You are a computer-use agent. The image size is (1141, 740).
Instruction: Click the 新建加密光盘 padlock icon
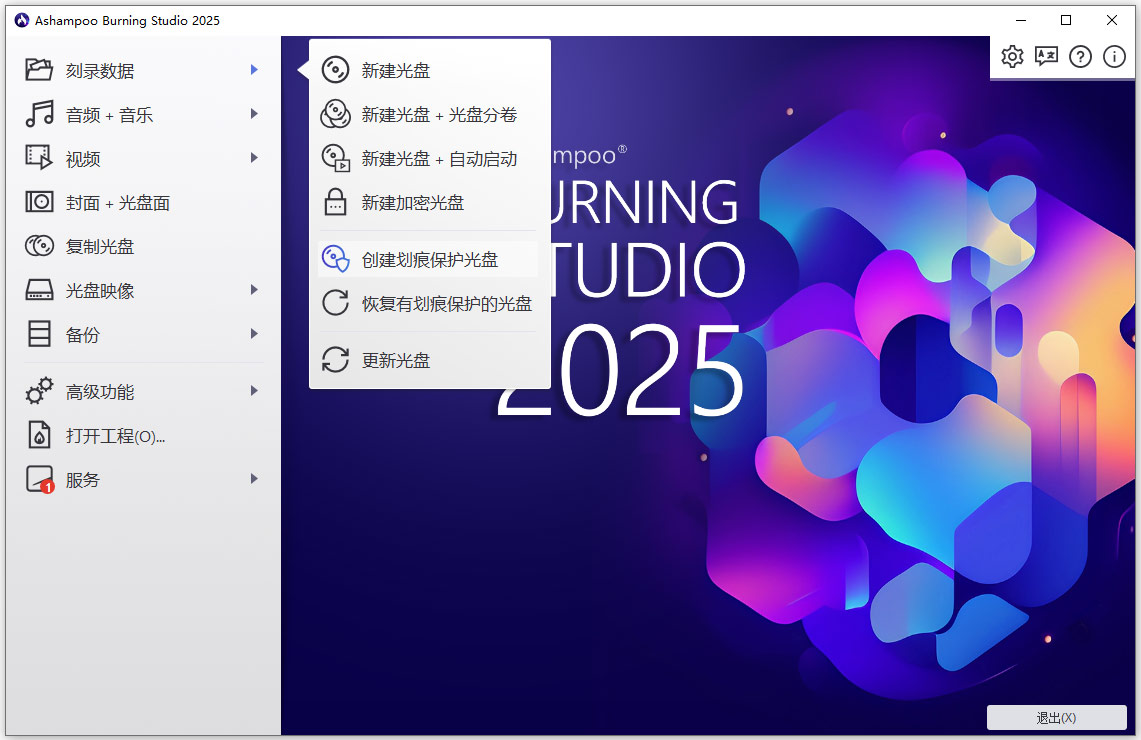pyautogui.click(x=334, y=202)
